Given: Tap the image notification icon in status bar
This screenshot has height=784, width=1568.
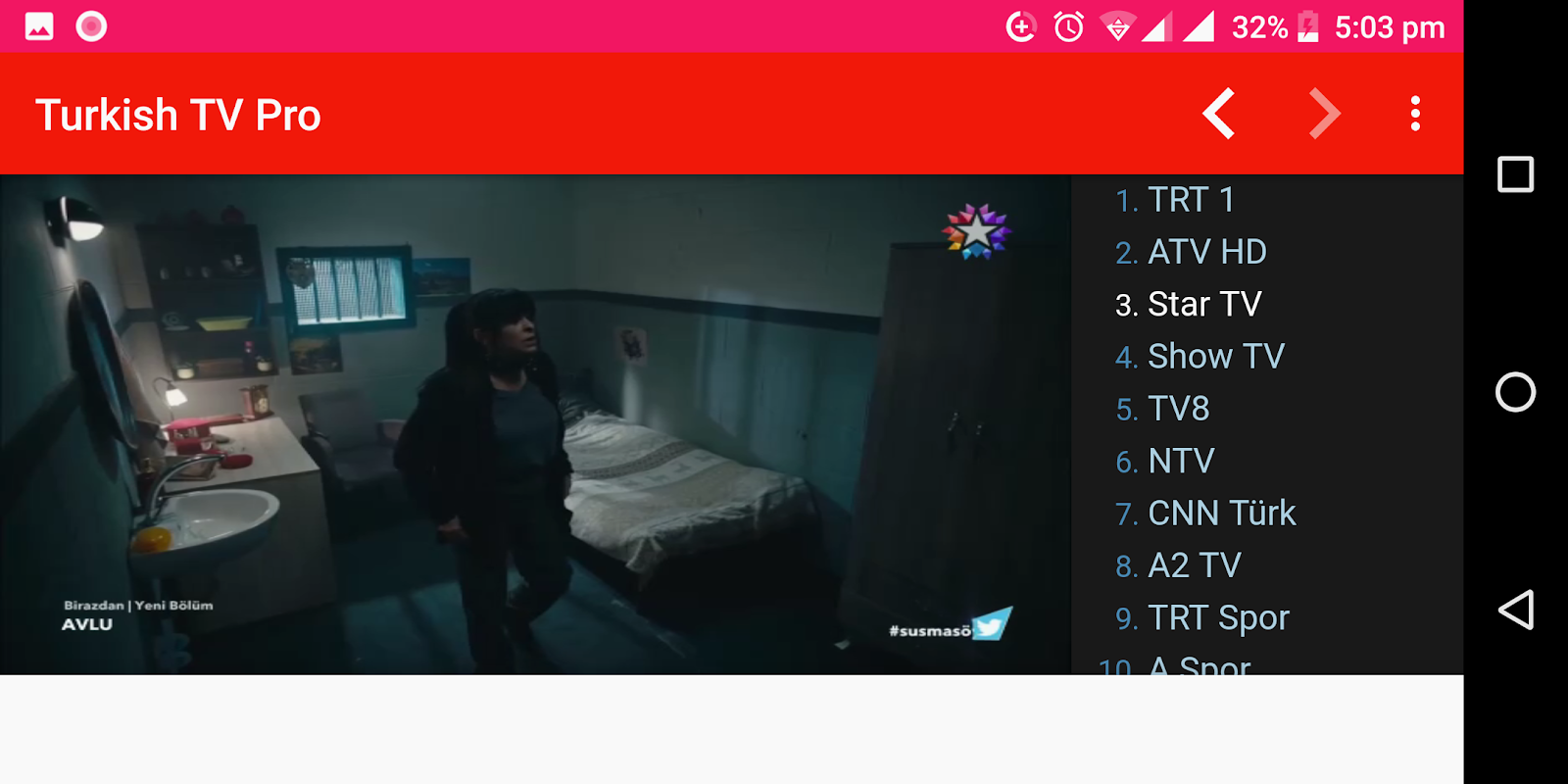Looking at the screenshot, I should coord(39,26).
